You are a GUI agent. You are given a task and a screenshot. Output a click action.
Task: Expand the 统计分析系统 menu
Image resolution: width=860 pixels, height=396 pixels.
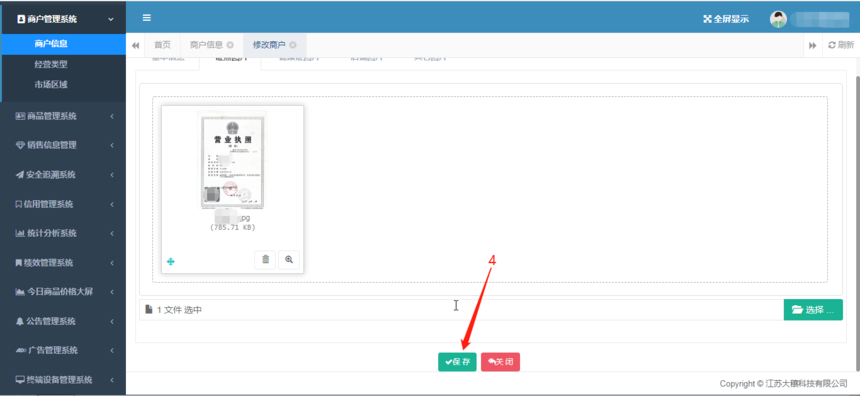pyautogui.click(x=64, y=233)
